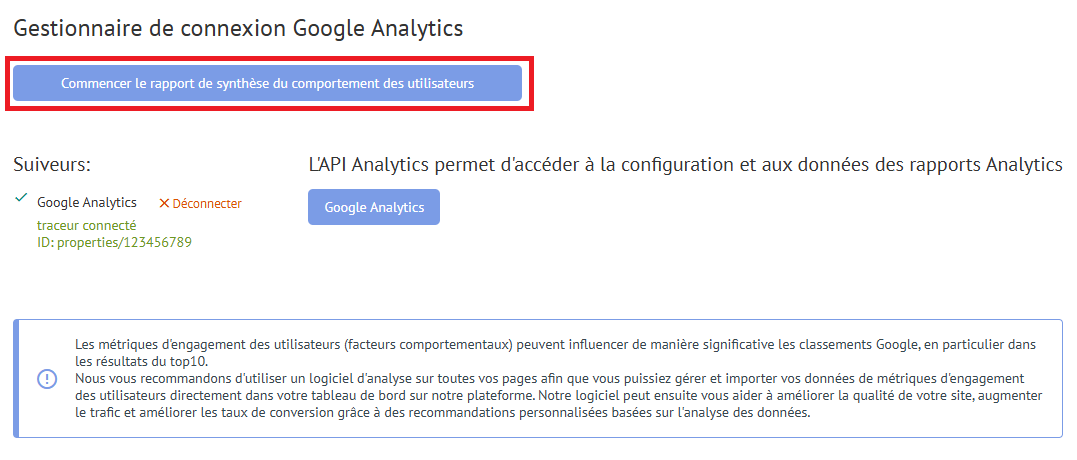Click the blue Google Analytics API button
This screenshot has height=460, width=1077.
tap(374, 207)
